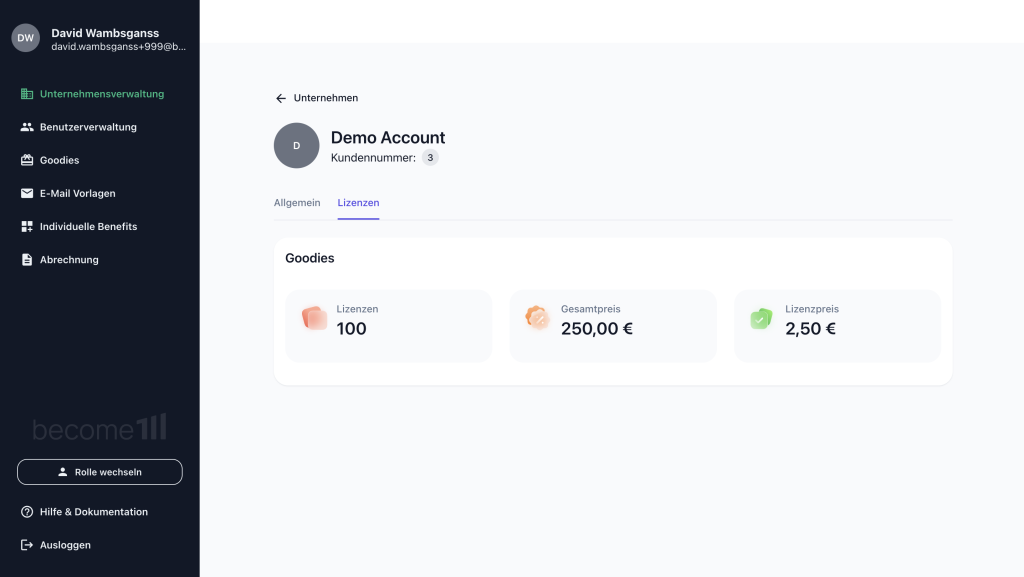Click the Individuelle Benefits widgets icon

pyautogui.click(x=27, y=226)
